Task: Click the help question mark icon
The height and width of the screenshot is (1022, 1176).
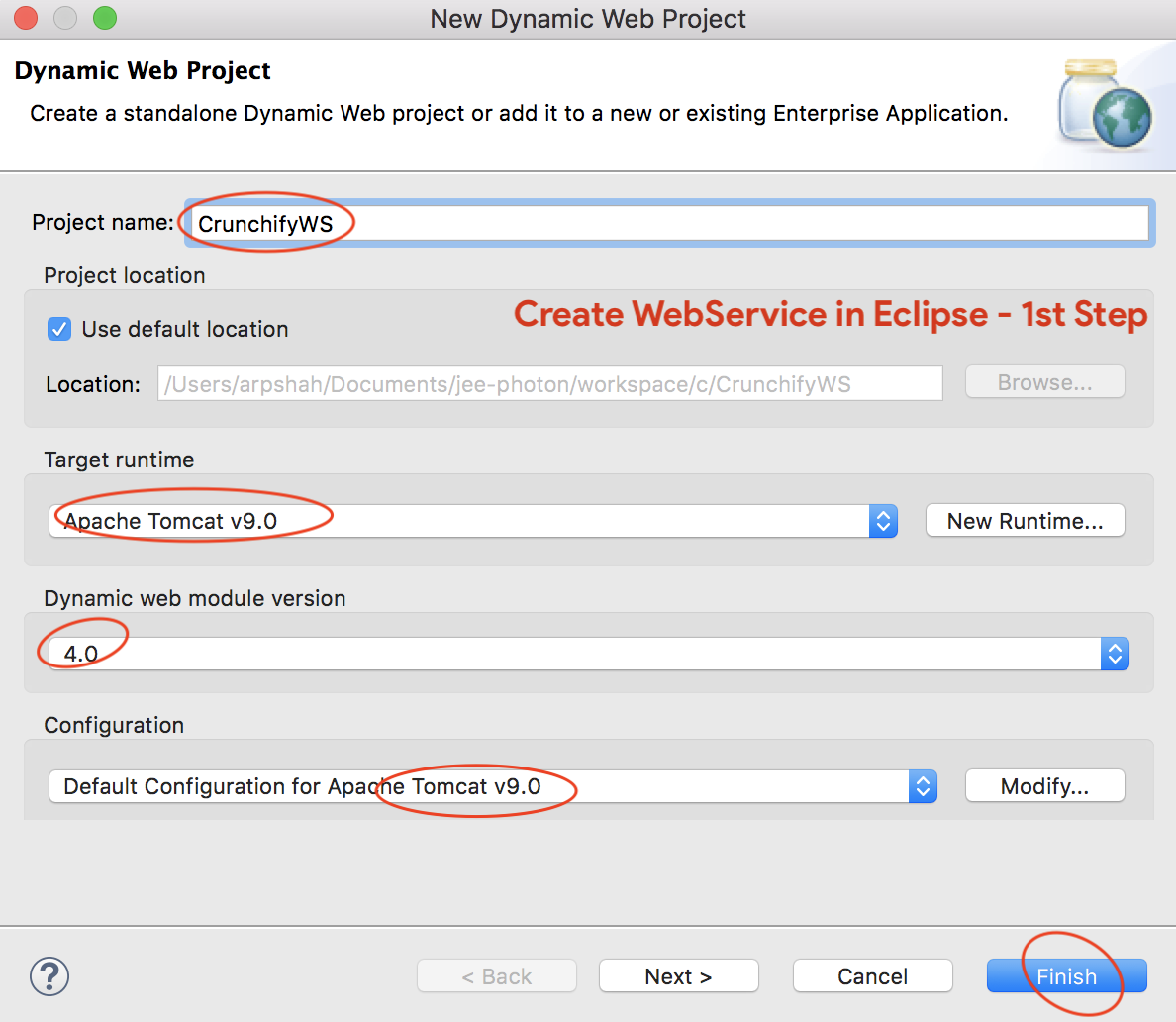Action: pyautogui.click(x=49, y=976)
